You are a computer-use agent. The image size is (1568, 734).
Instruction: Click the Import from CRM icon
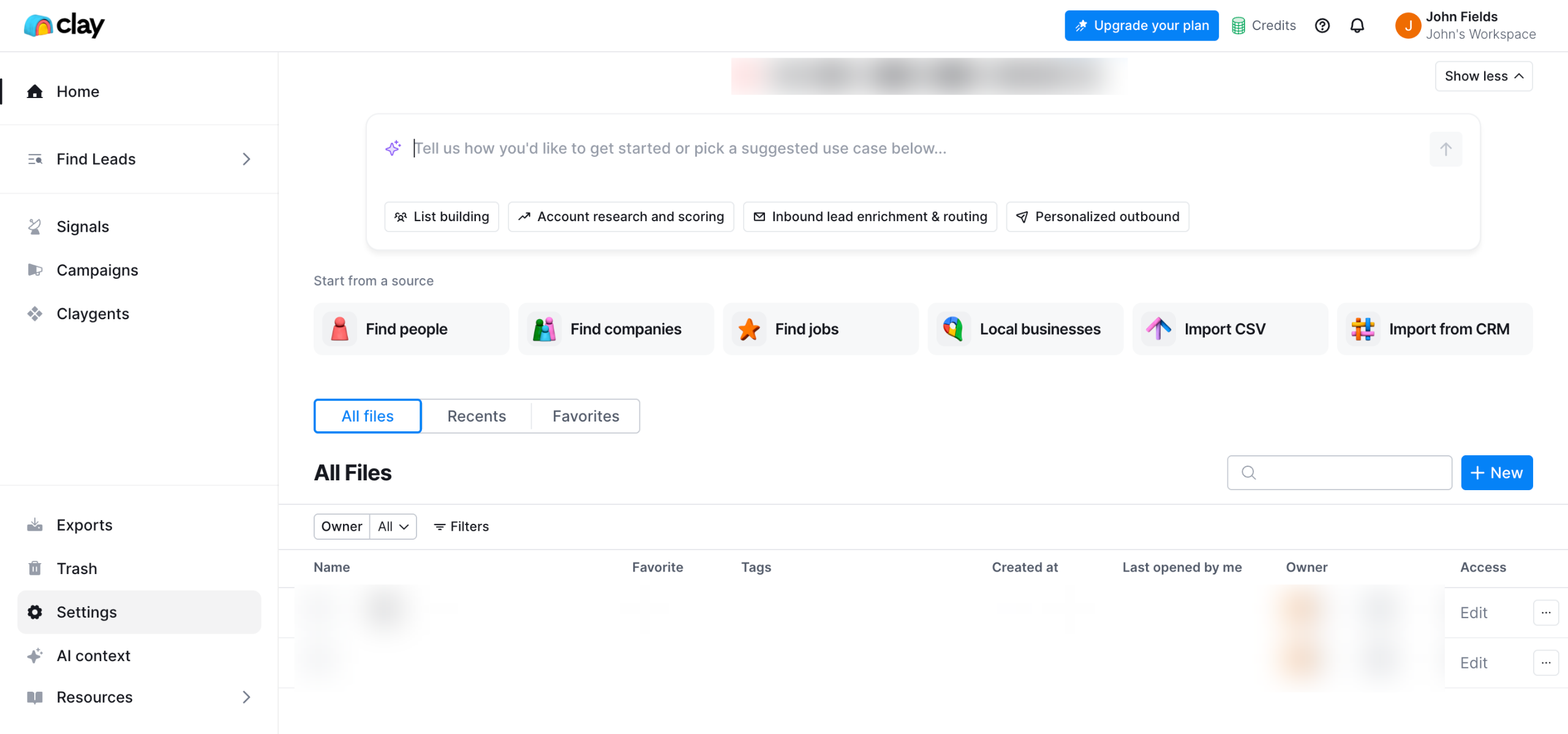click(x=1363, y=329)
